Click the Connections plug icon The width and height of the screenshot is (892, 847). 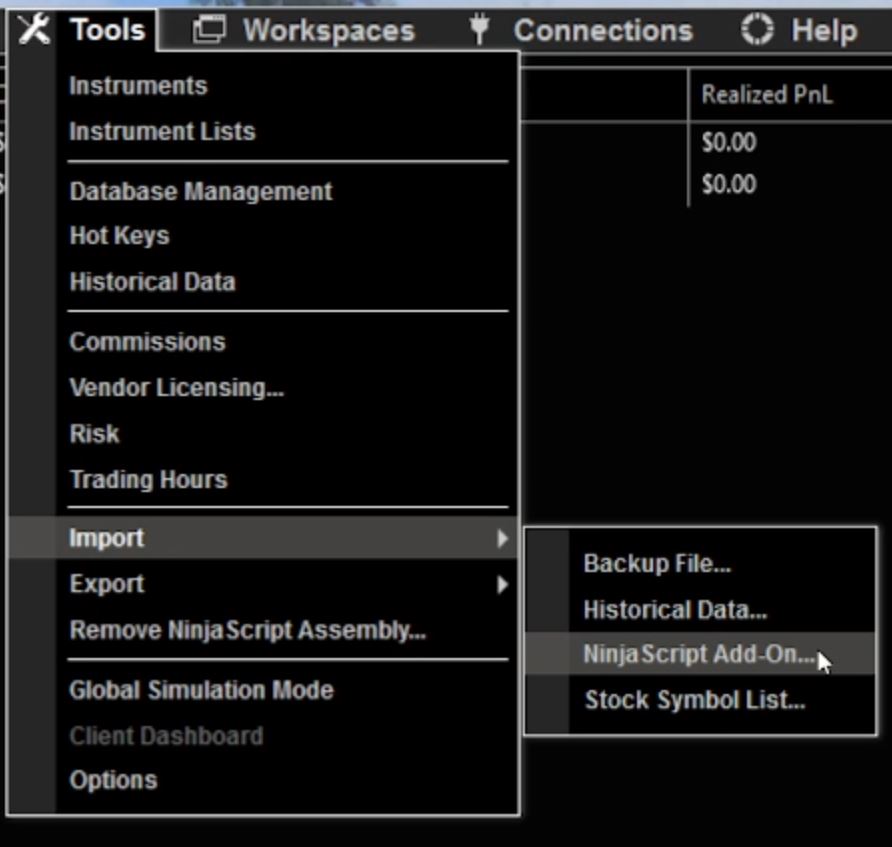point(479,29)
